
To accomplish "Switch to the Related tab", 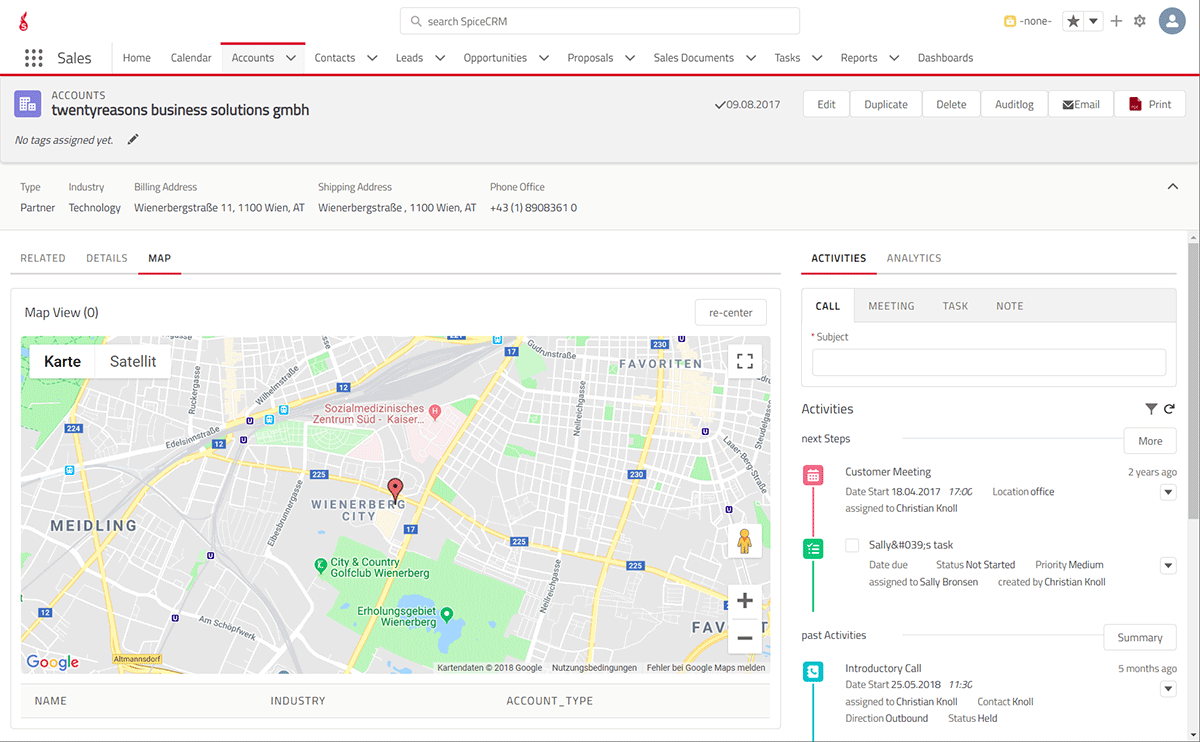I will [43, 258].
